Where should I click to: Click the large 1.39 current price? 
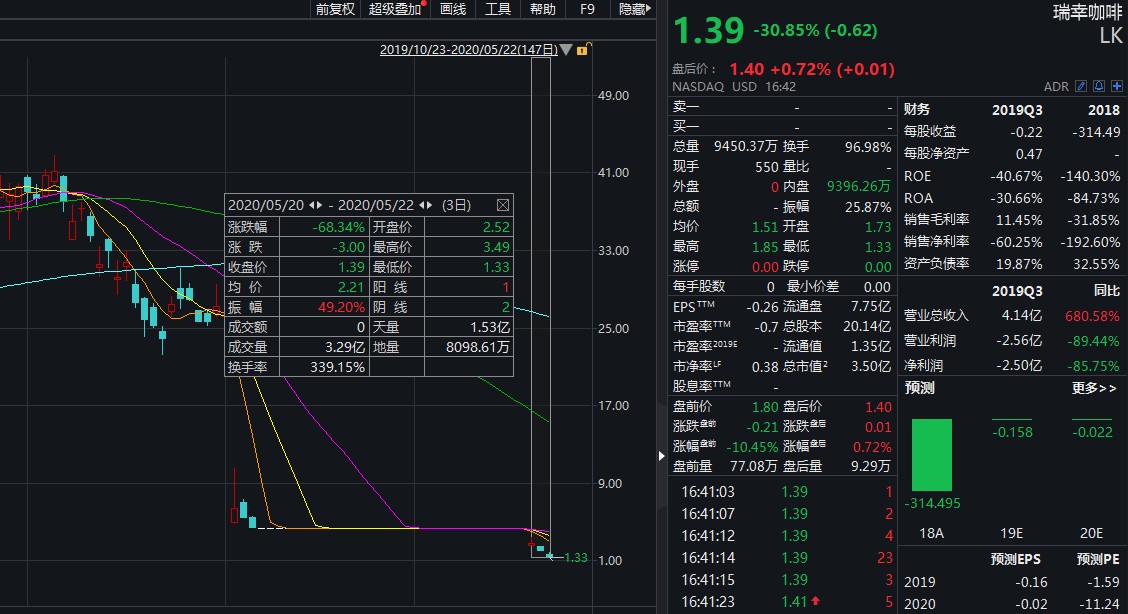(x=709, y=31)
